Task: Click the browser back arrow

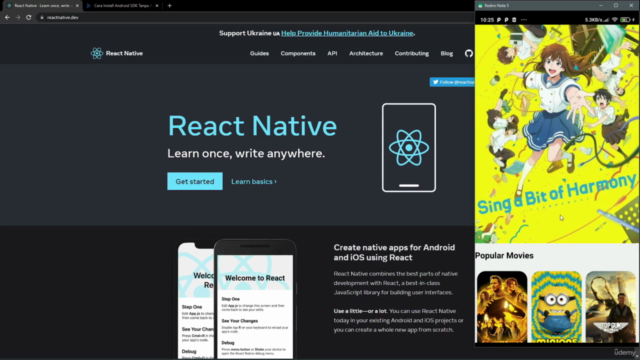Action: 7,18
